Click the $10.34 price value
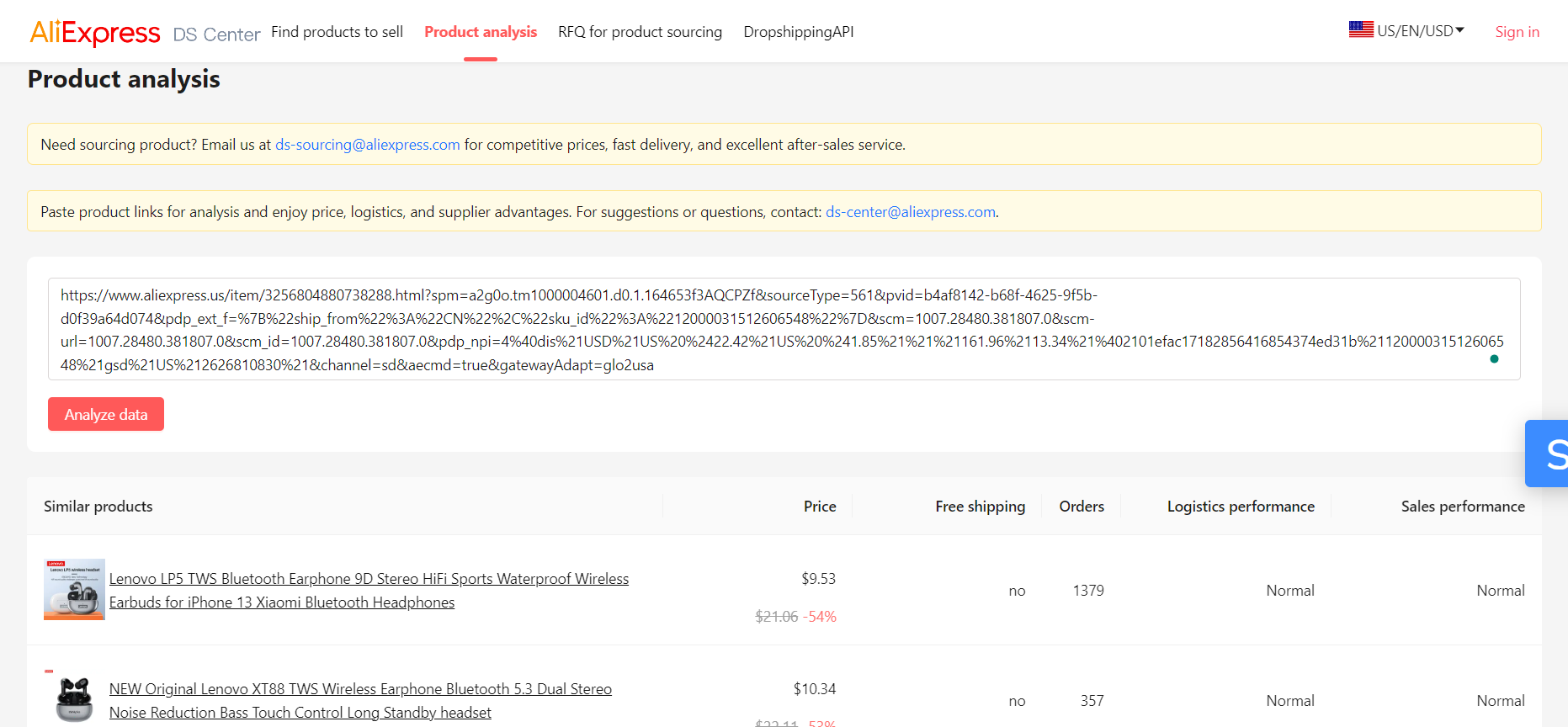This screenshot has height=727, width=1568. click(x=815, y=689)
